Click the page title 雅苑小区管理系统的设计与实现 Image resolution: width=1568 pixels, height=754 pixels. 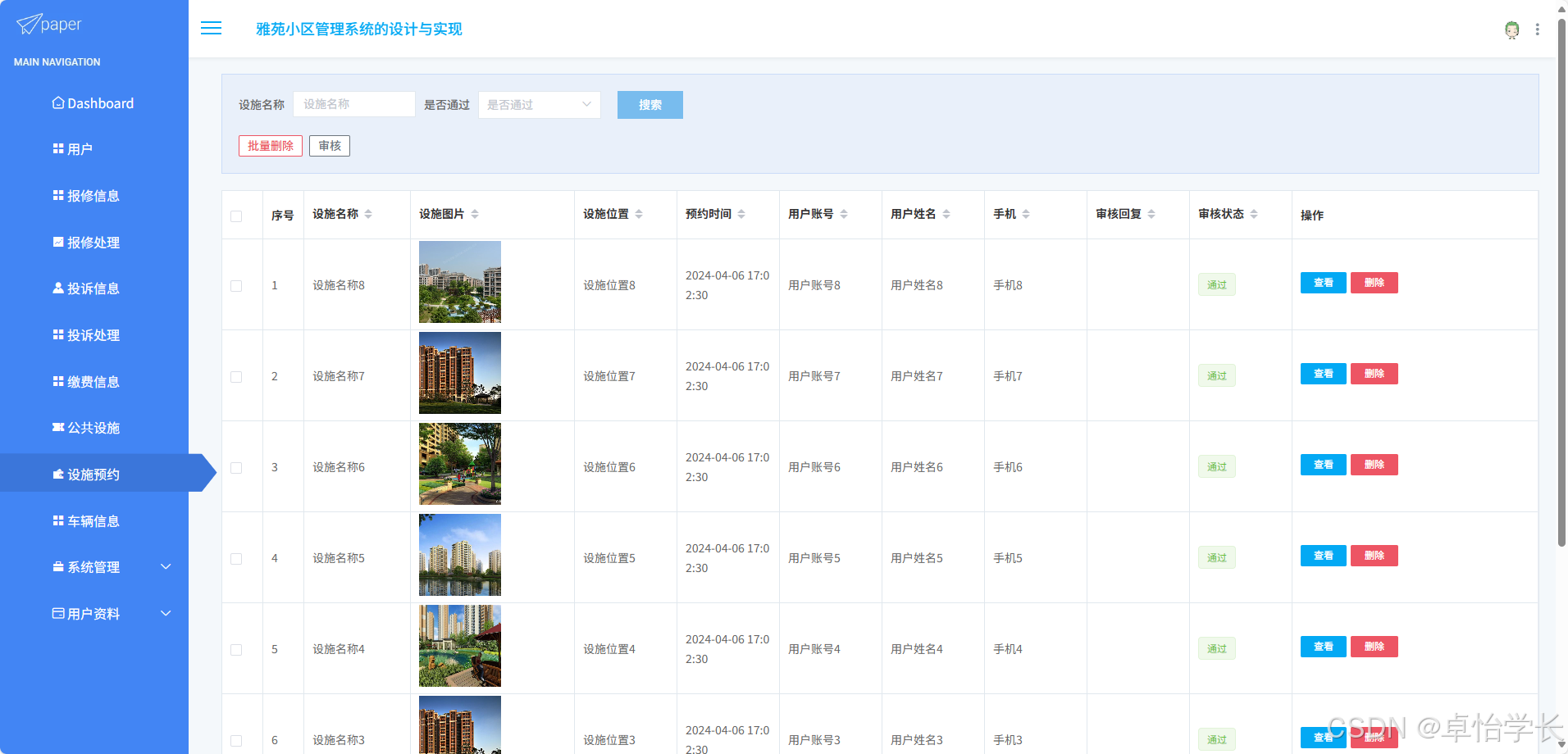pyautogui.click(x=359, y=30)
